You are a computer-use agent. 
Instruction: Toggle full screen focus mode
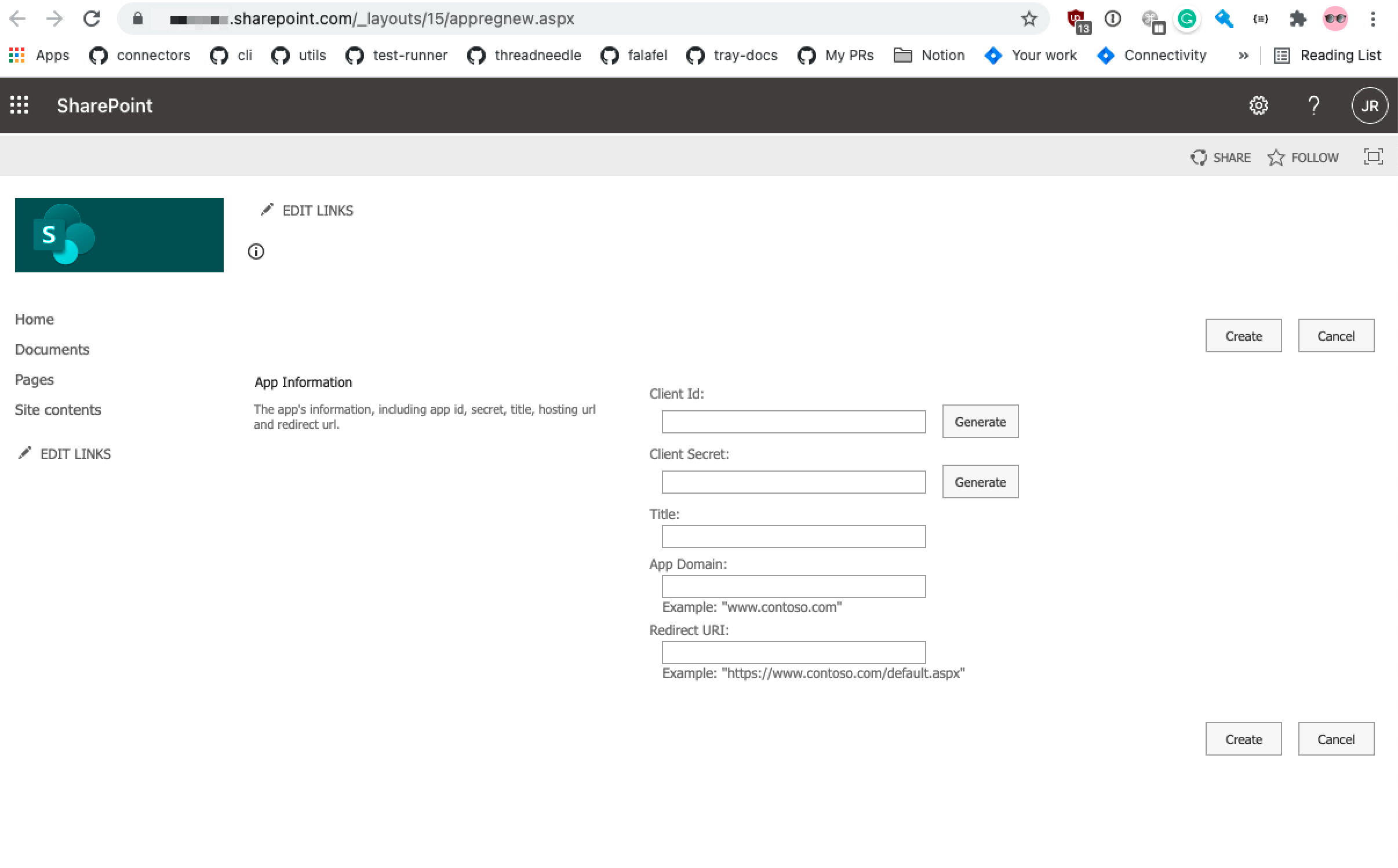(x=1372, y=156)
